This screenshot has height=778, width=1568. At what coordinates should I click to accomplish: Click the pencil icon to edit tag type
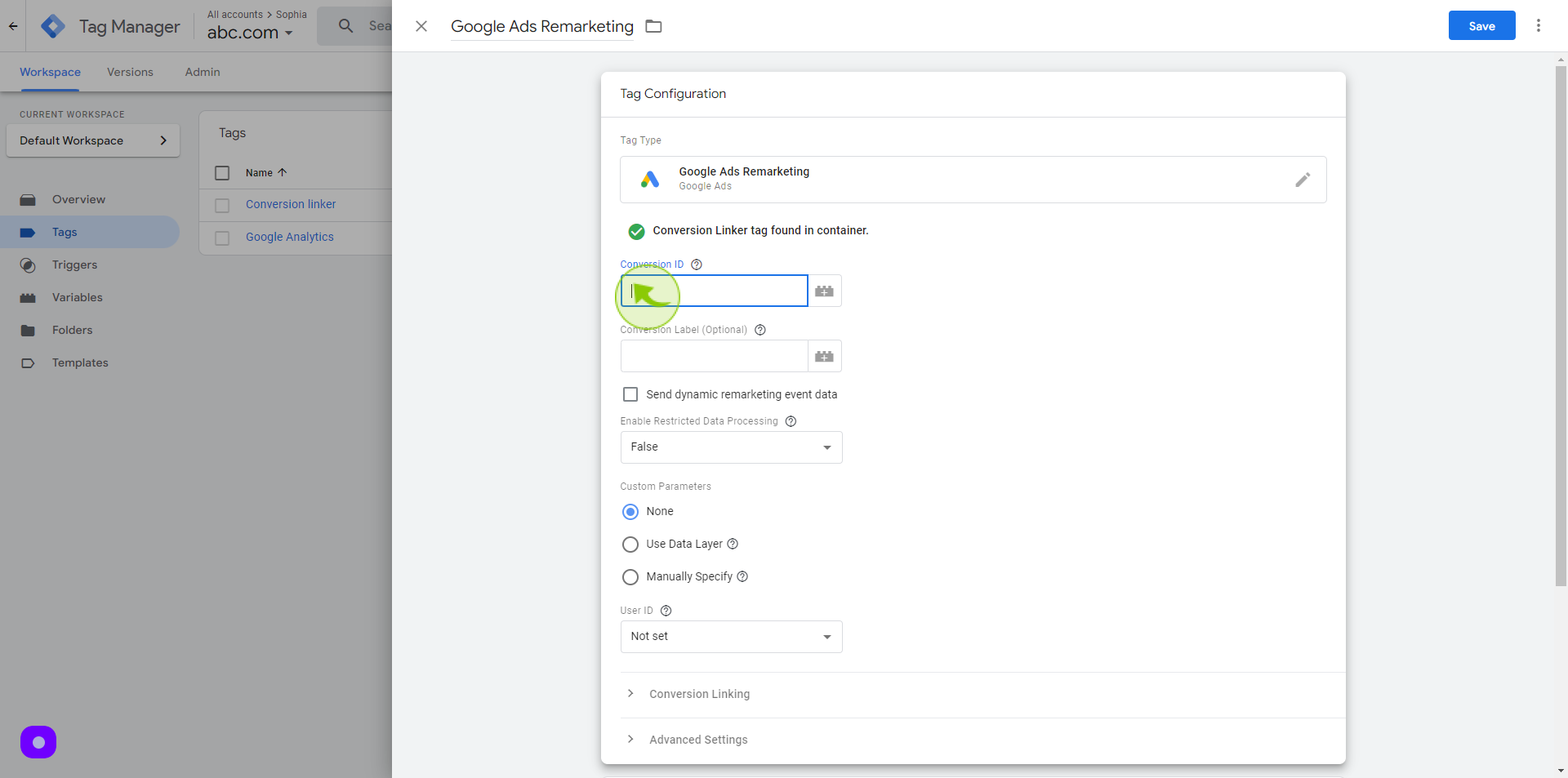coord(1303,180)
